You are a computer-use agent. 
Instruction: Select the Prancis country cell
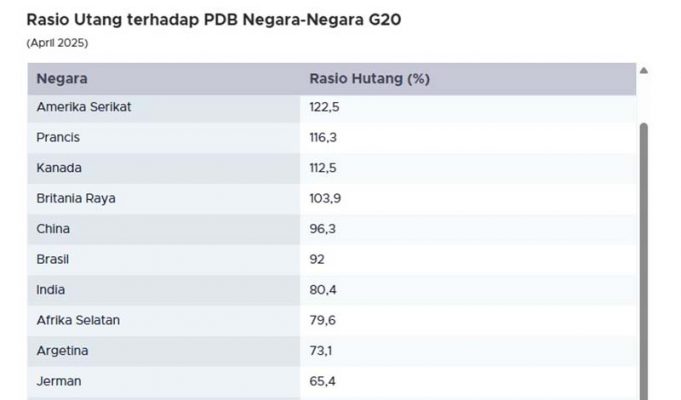58,137
